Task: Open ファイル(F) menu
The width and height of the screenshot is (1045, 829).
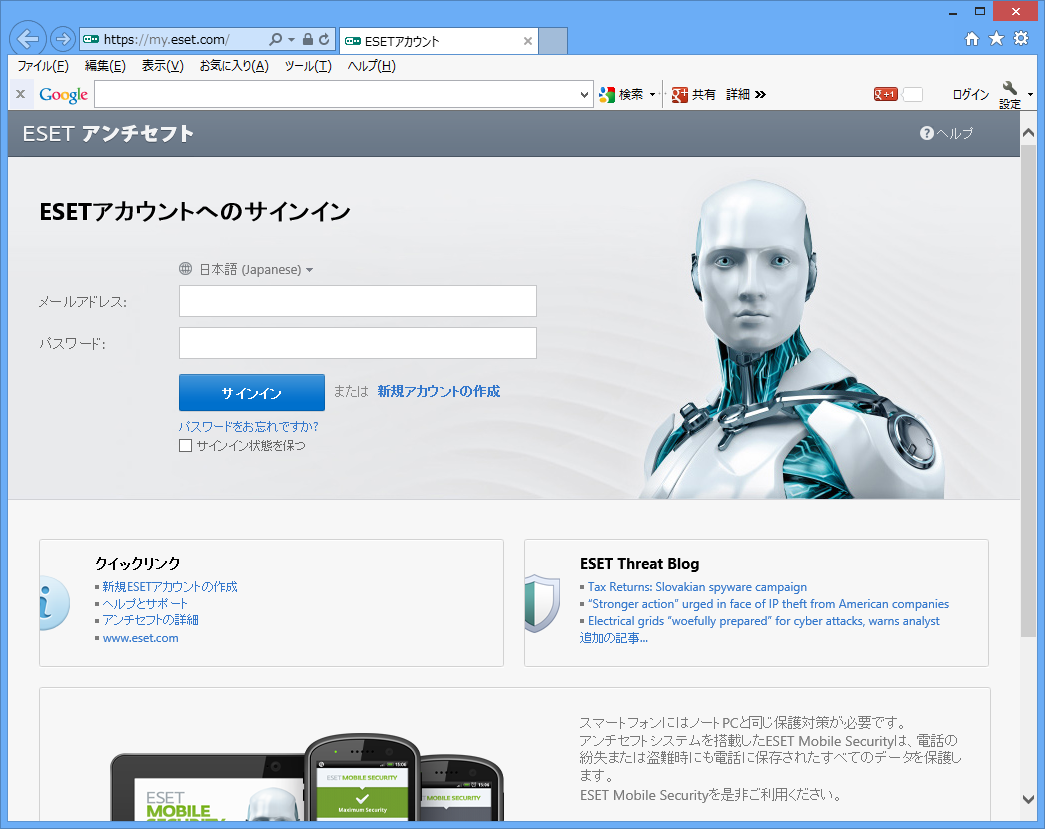Action: pyautogui.click(x=43, y=66)
